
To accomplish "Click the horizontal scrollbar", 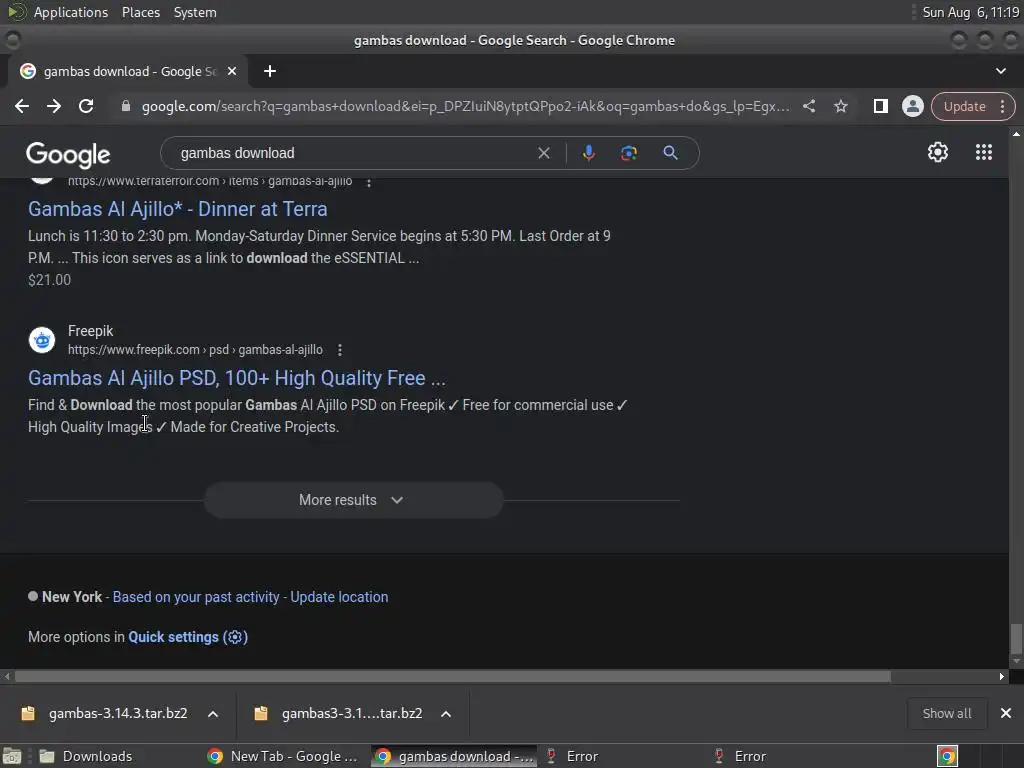I will pos(453,677).
